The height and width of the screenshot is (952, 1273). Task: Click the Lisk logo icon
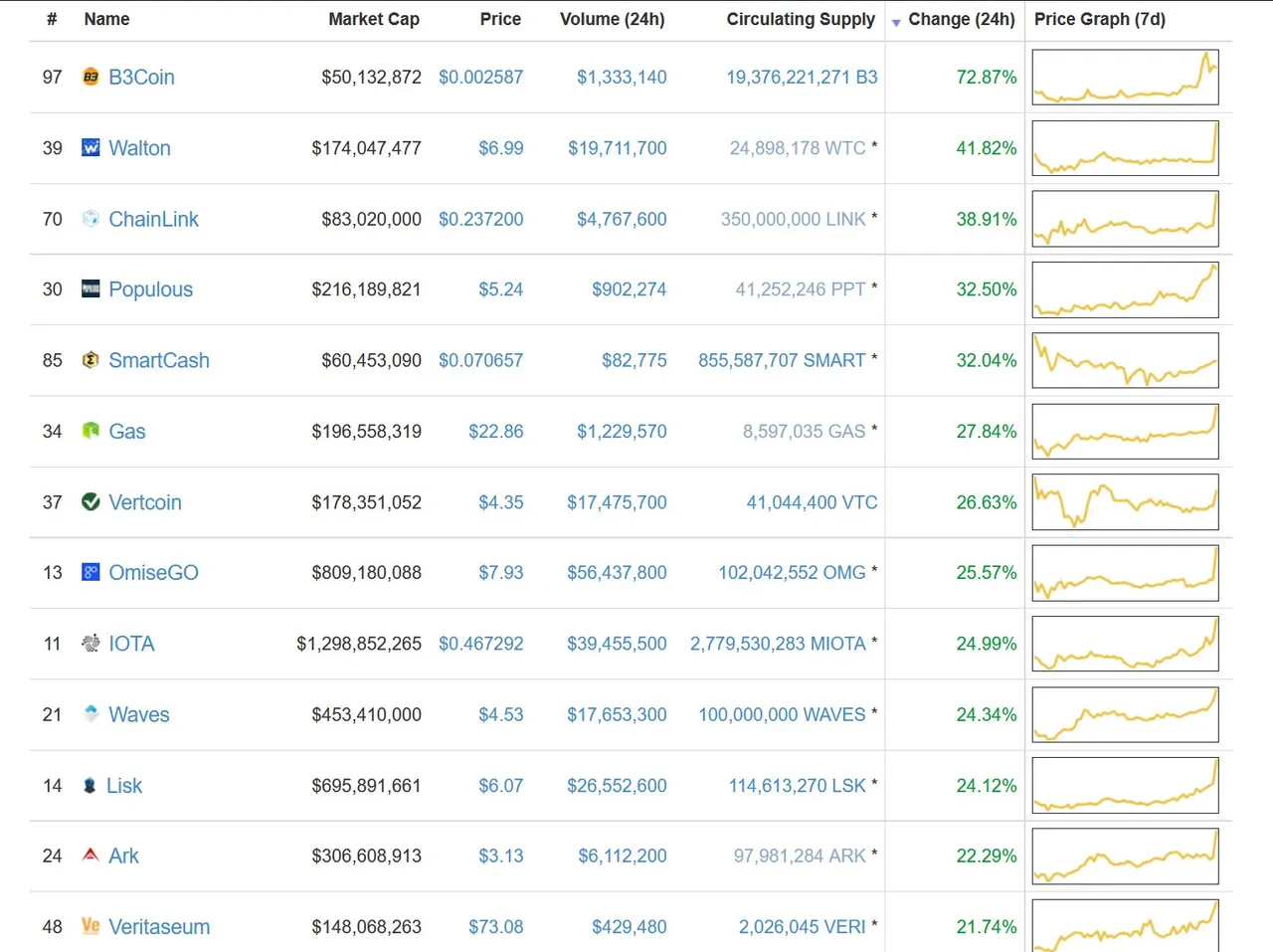tap(90, 785)
